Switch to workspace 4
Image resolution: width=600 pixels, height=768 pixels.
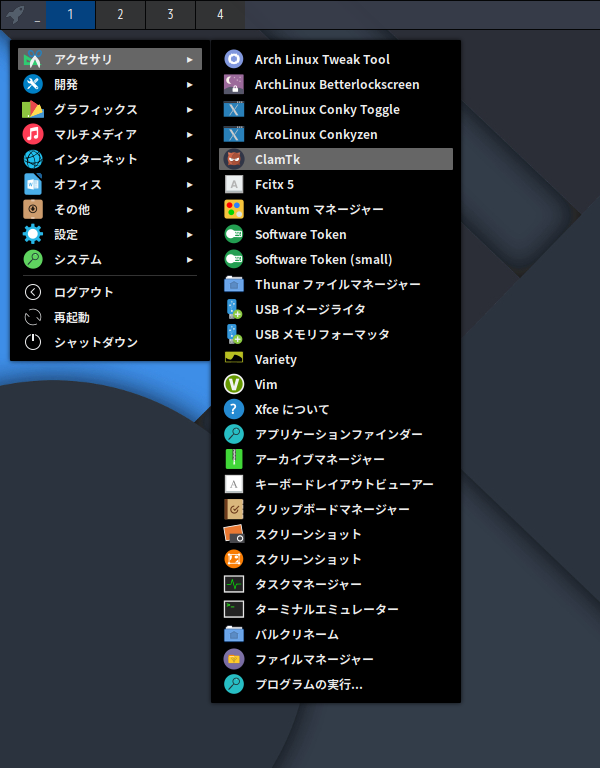pos(220,15)
